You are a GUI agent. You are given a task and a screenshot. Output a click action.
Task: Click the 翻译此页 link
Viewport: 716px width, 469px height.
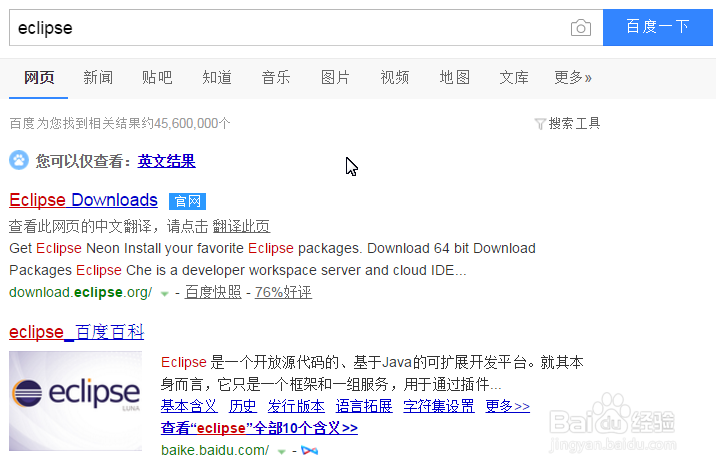tap(241, 226)
